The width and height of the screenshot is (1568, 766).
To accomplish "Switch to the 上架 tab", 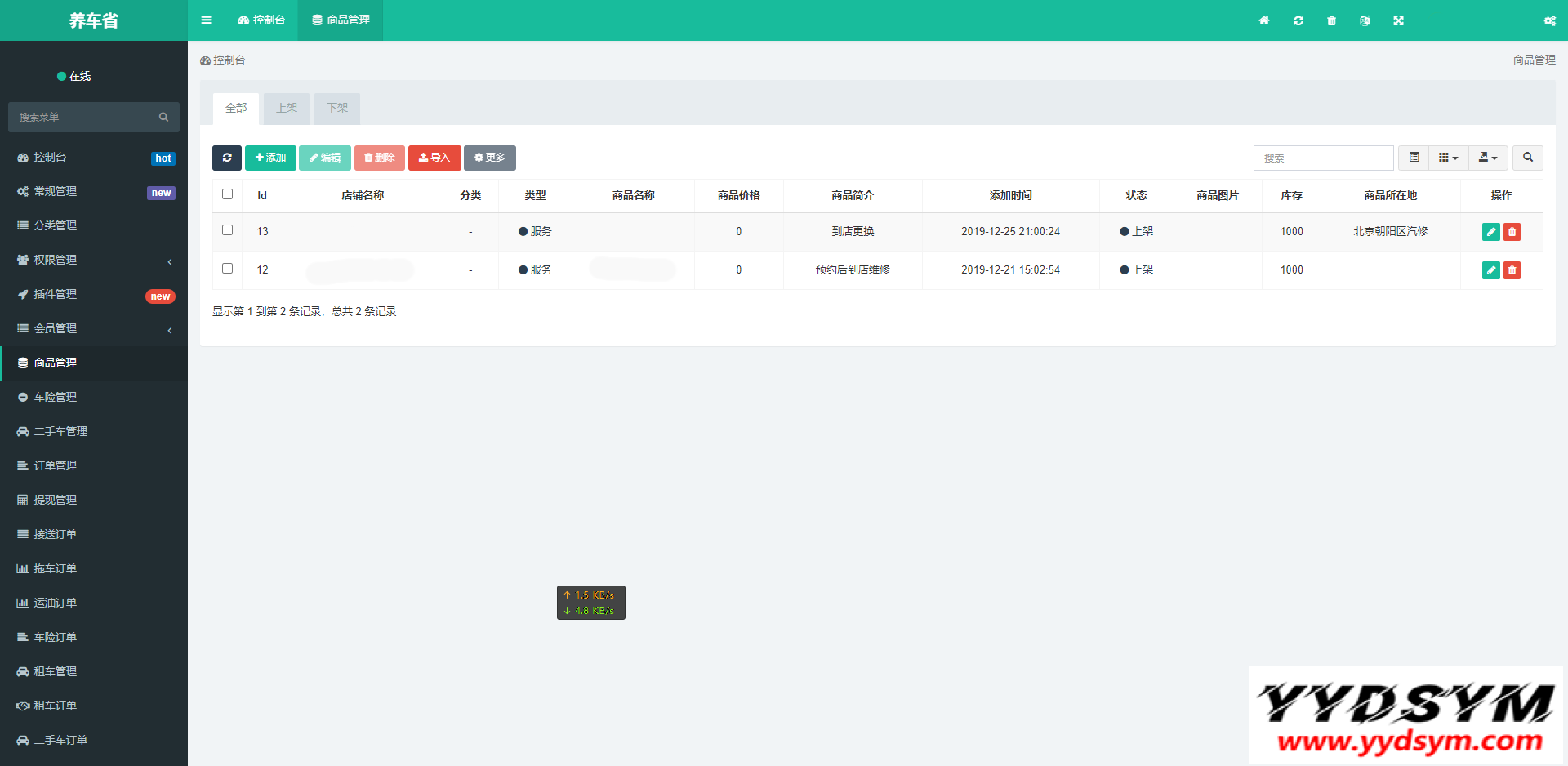I will tap(287, 109).
